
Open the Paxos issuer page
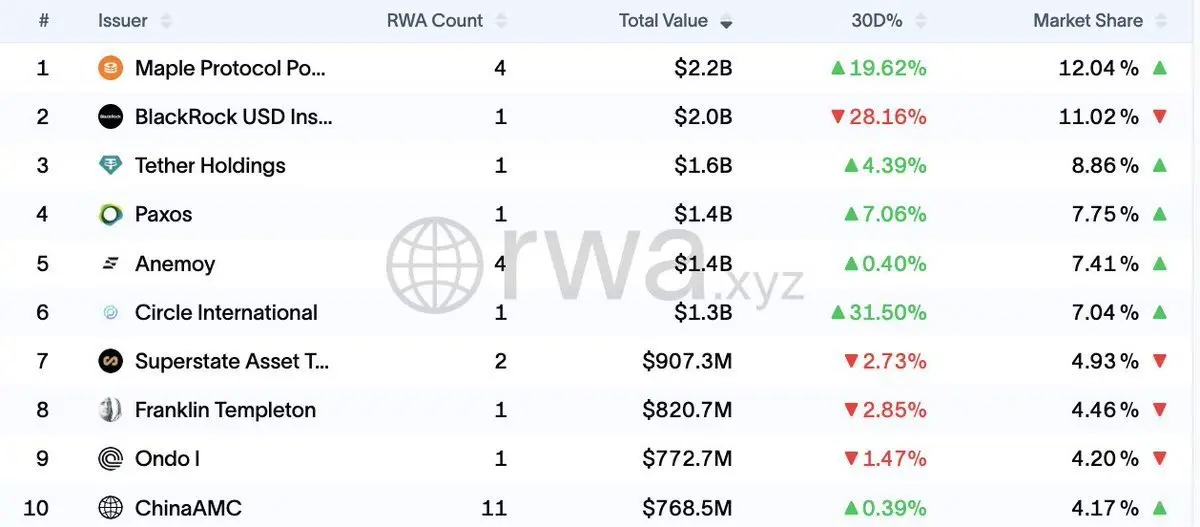point(163,214)
